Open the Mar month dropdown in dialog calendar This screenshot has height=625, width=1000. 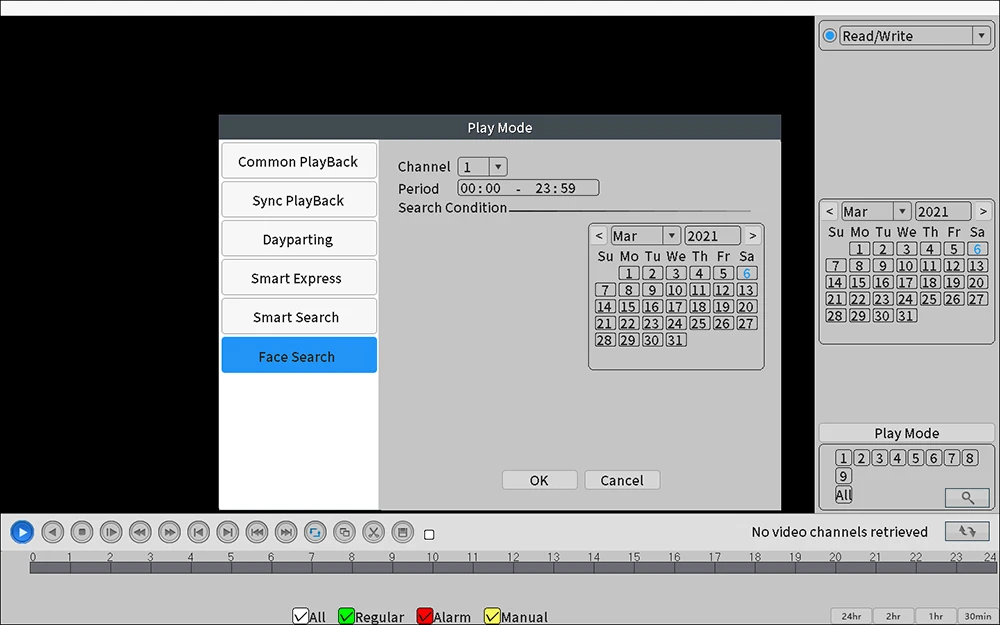point(671,236)
